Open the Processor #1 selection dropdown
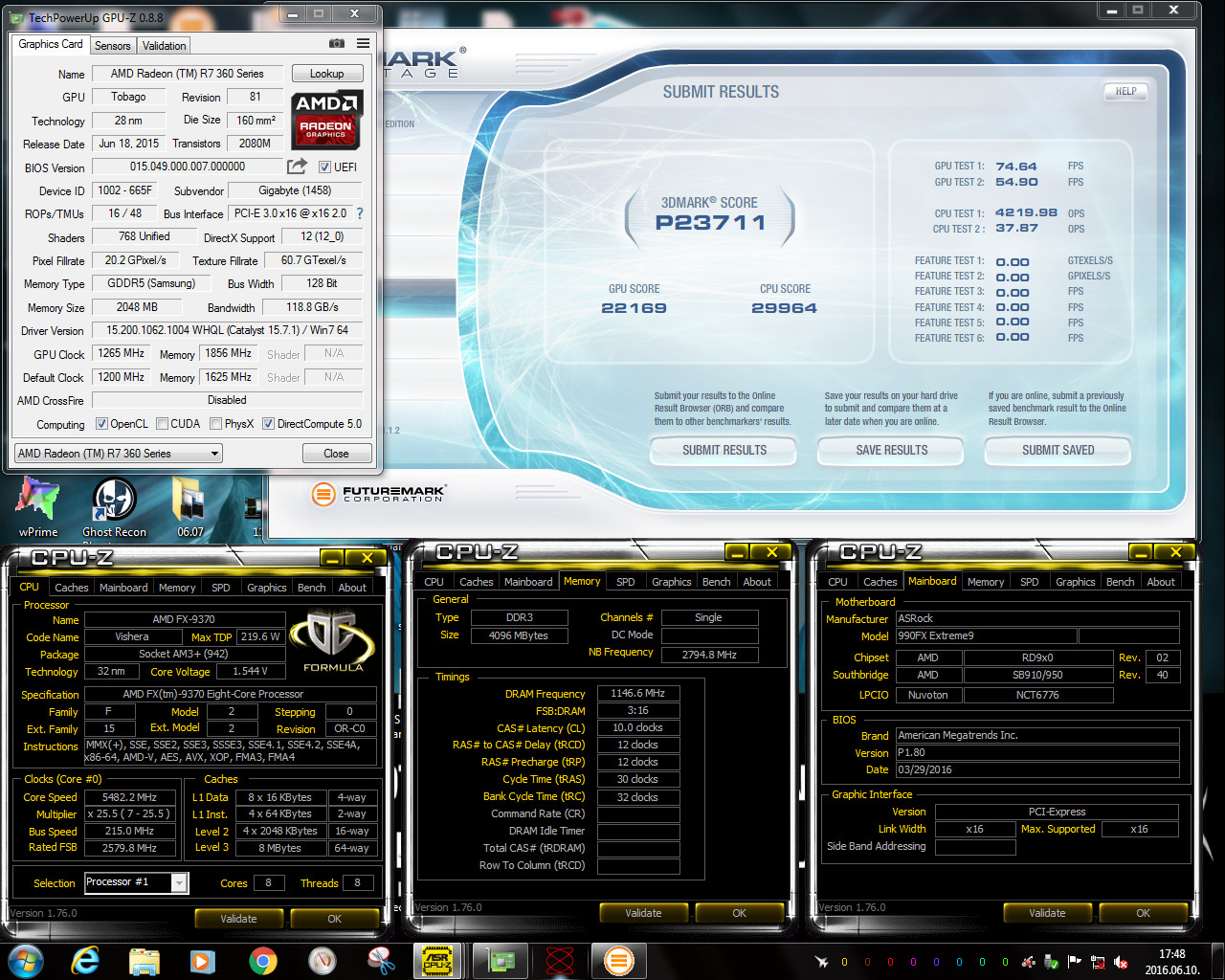The image size is (1225, 980). [136, 882]
